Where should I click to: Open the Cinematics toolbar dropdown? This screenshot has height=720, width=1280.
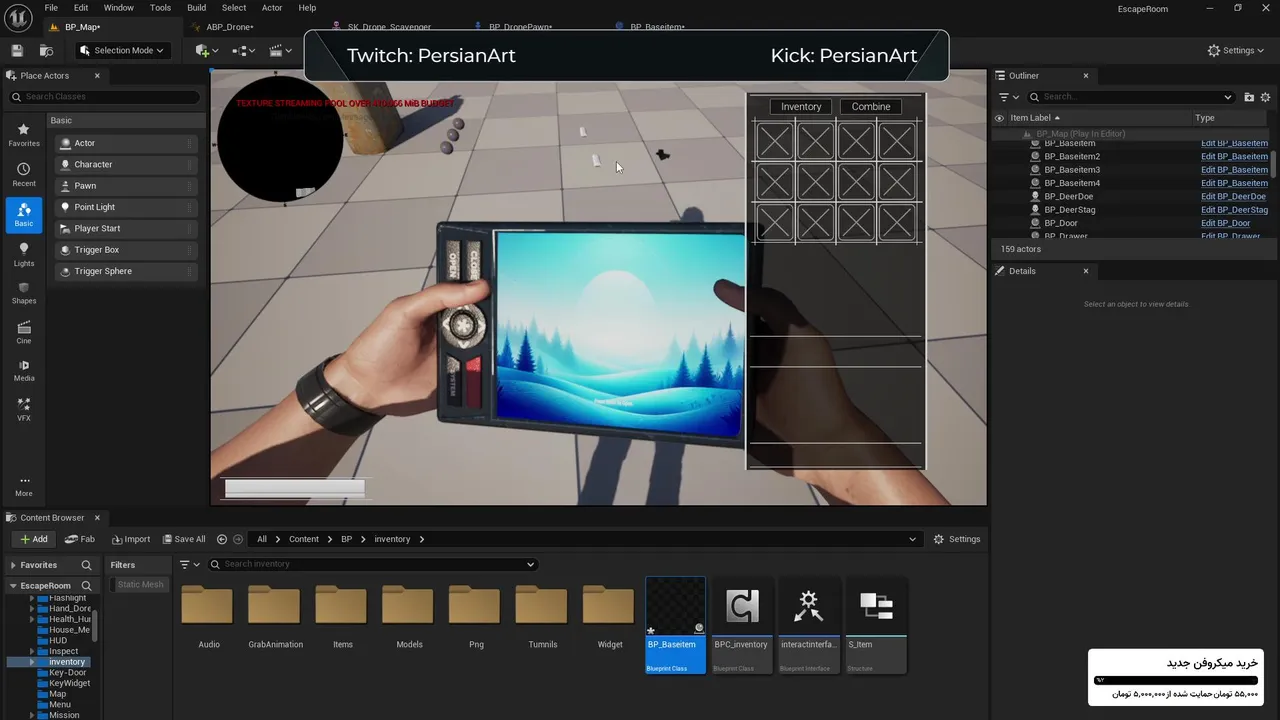pos(280,50)
